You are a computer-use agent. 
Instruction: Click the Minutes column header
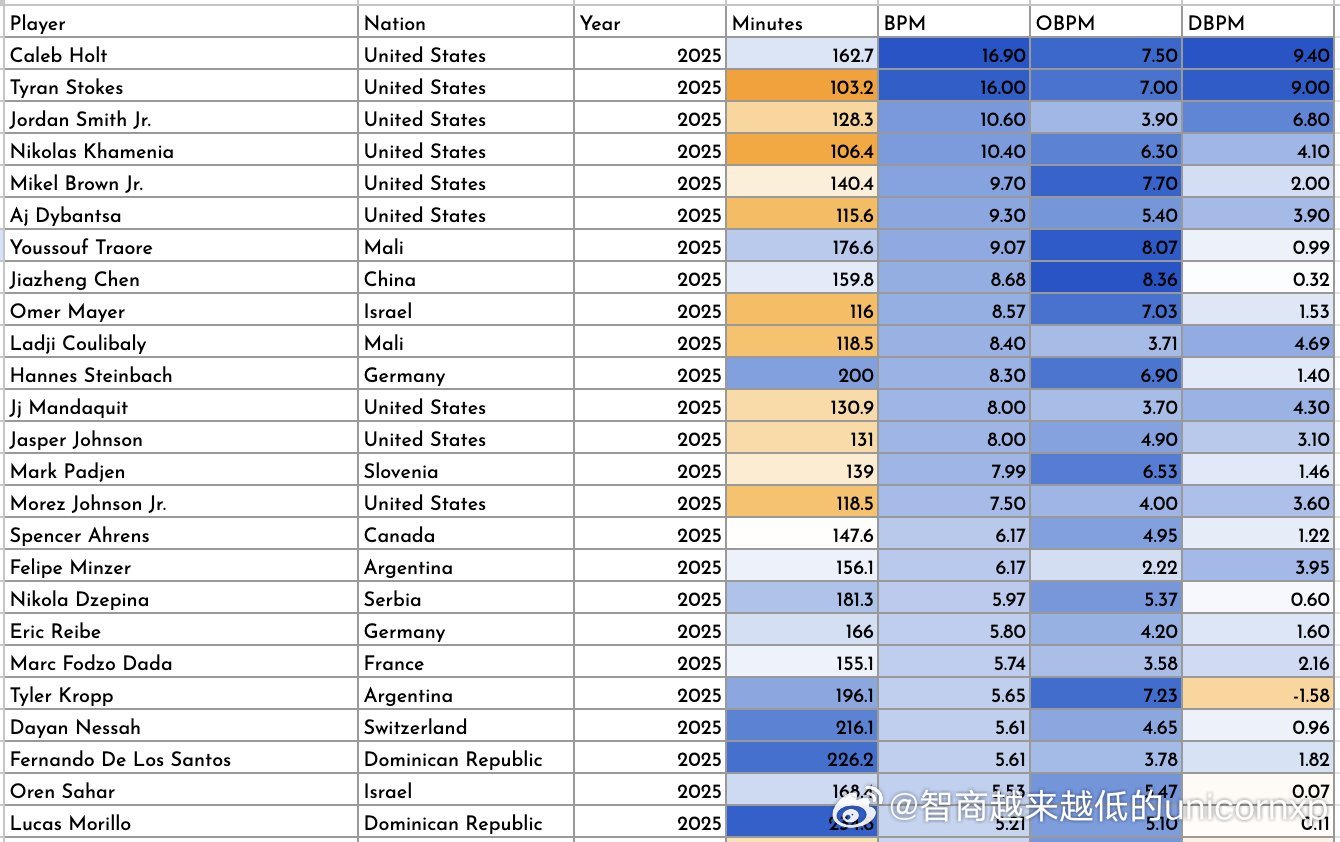(x=802, y=23)
